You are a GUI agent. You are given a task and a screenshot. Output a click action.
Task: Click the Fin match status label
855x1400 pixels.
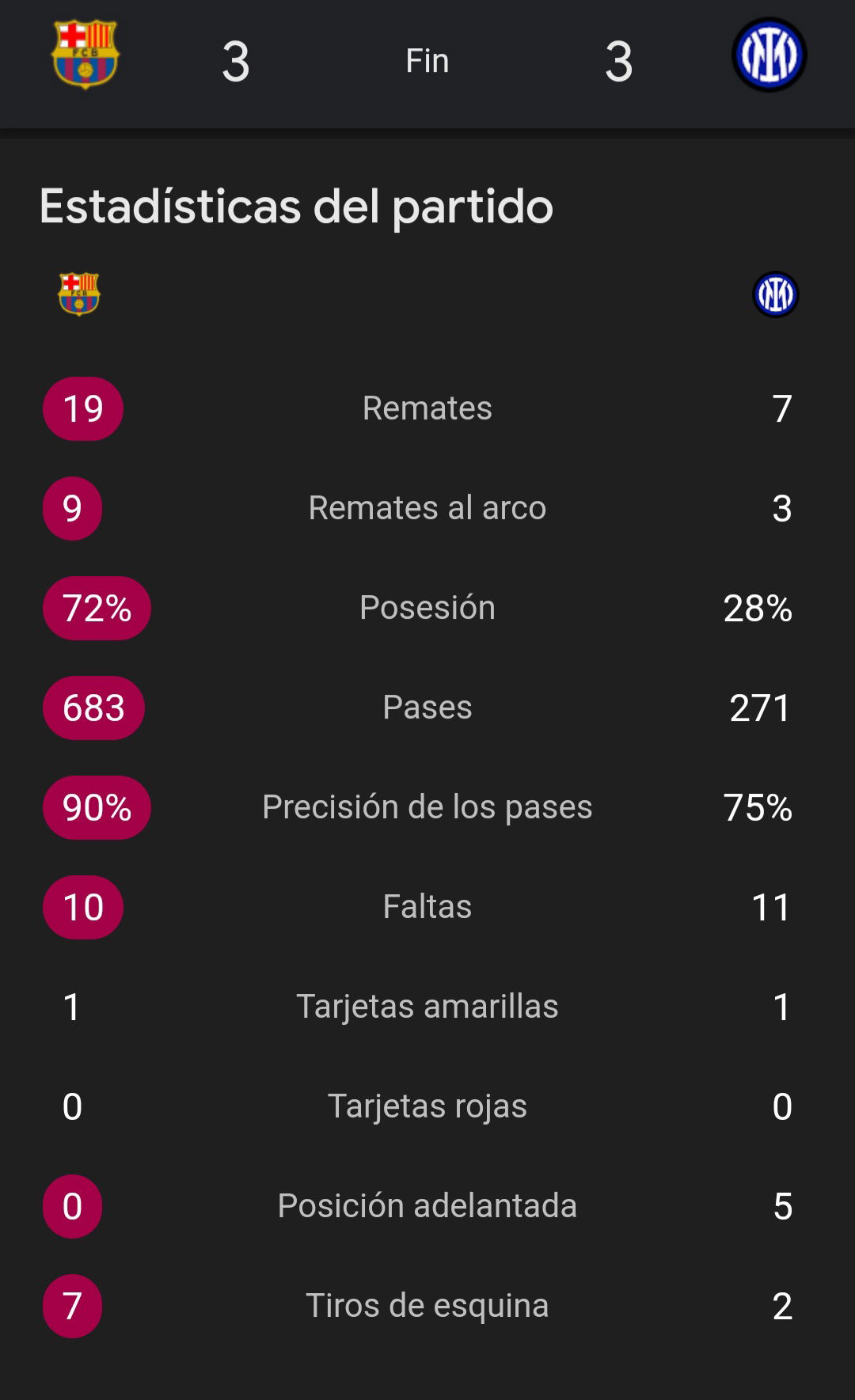pyautogui.click(x=427, y=61)
